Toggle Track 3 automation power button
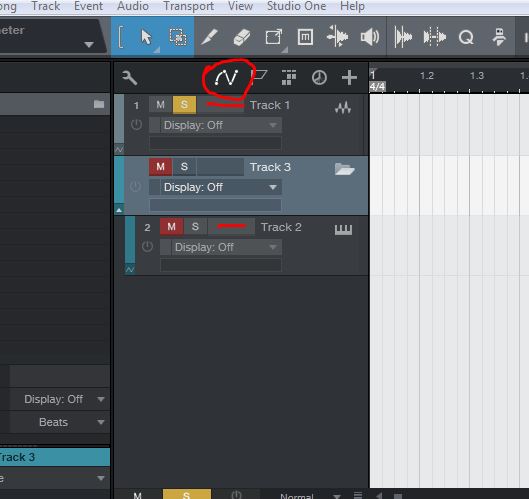Image resolution: width=529 pixels, height=499 pixels. click(136, 186)
